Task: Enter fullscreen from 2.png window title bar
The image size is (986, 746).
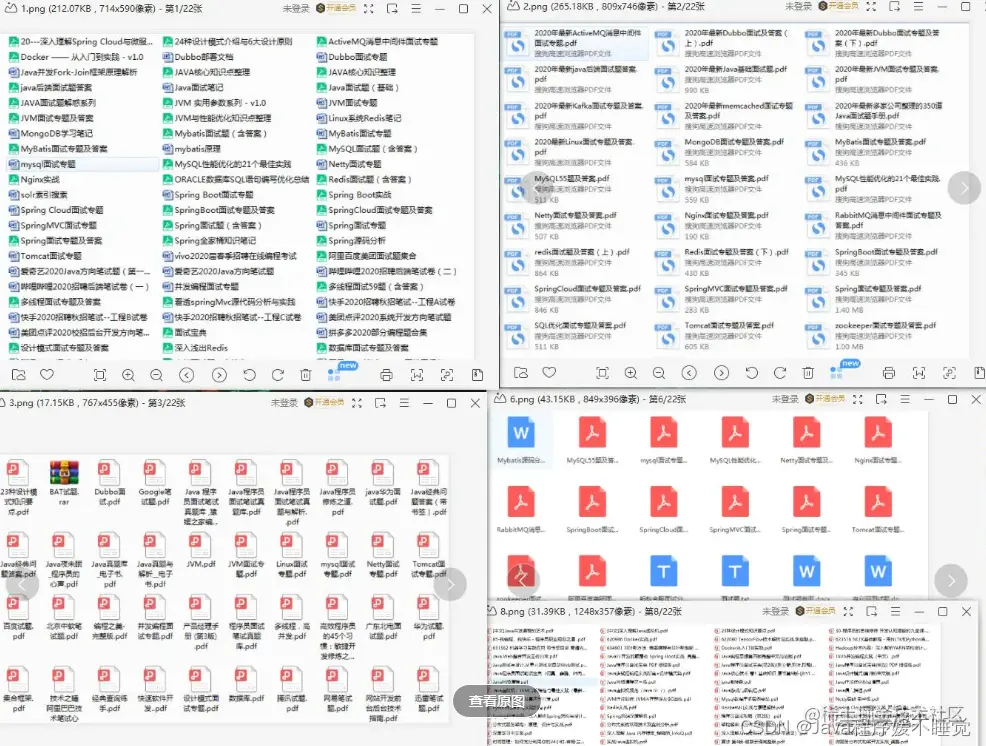Action: pyautogui.click(x=871, y=6)
